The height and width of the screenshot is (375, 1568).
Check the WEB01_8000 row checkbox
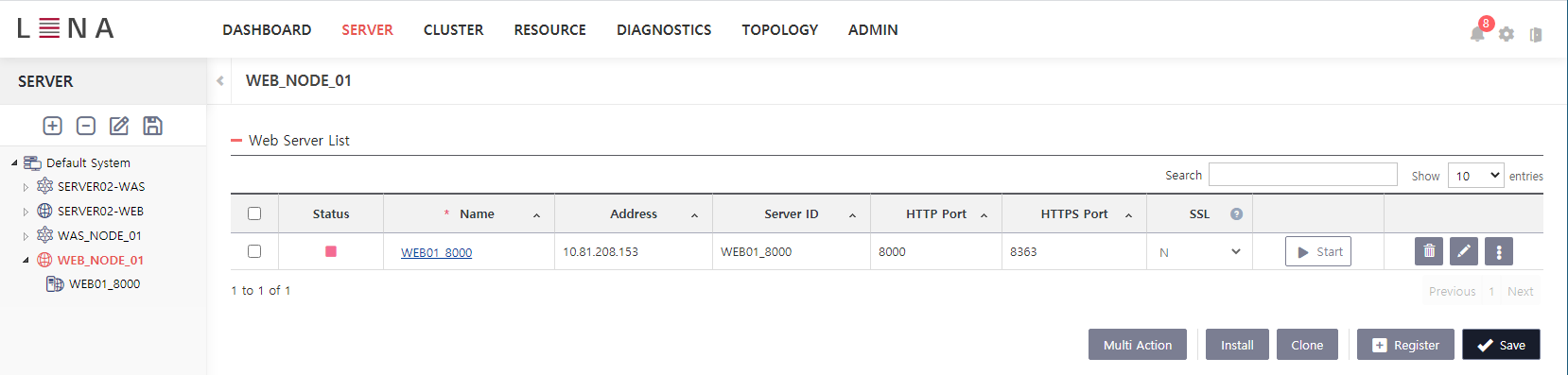(254, 251)
